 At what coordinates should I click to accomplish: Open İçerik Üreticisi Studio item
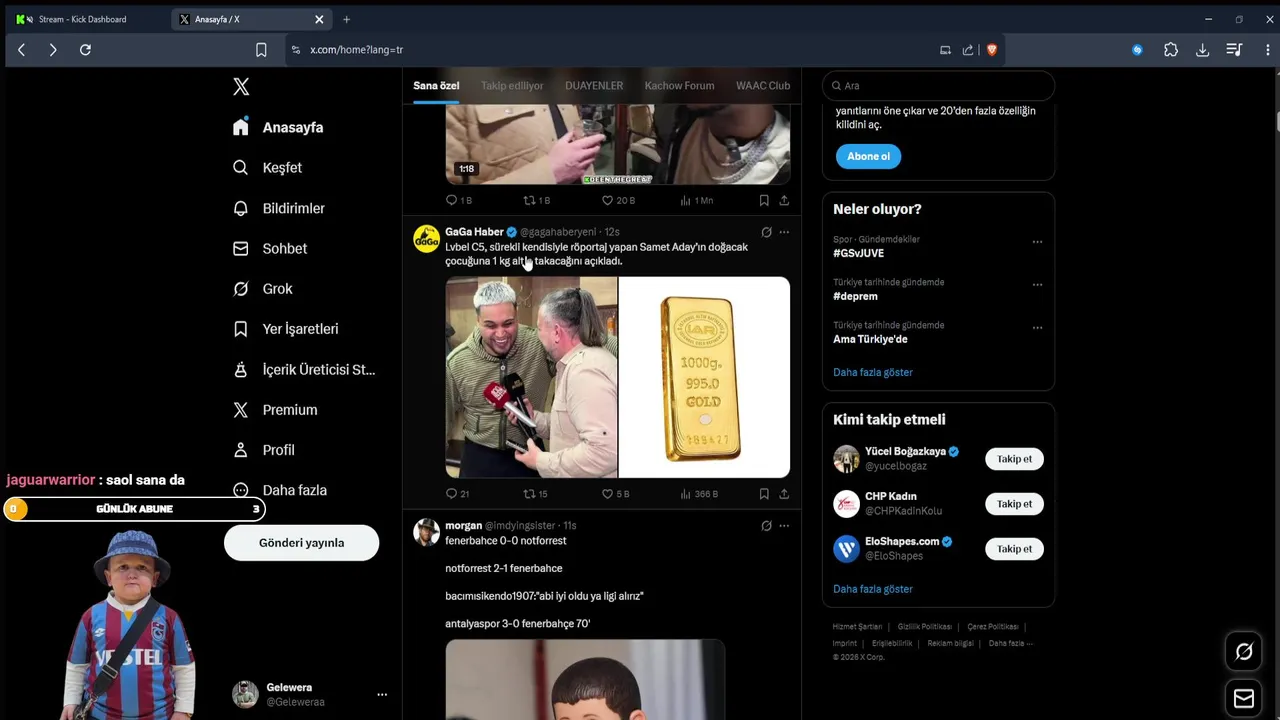point(304,369)
